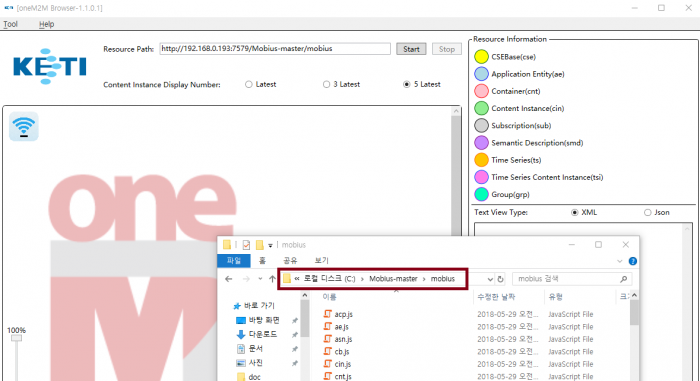Click the 100% zoom slider handle
This screenshot has width=700, height=381.
click(17, 338)
